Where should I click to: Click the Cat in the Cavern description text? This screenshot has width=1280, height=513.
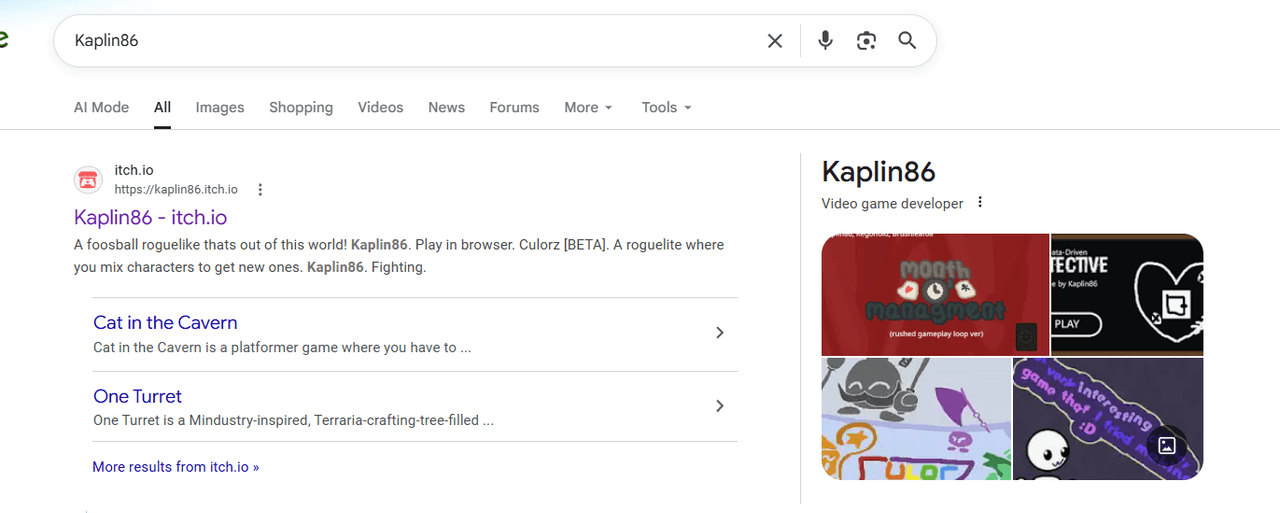pos(282,348)
